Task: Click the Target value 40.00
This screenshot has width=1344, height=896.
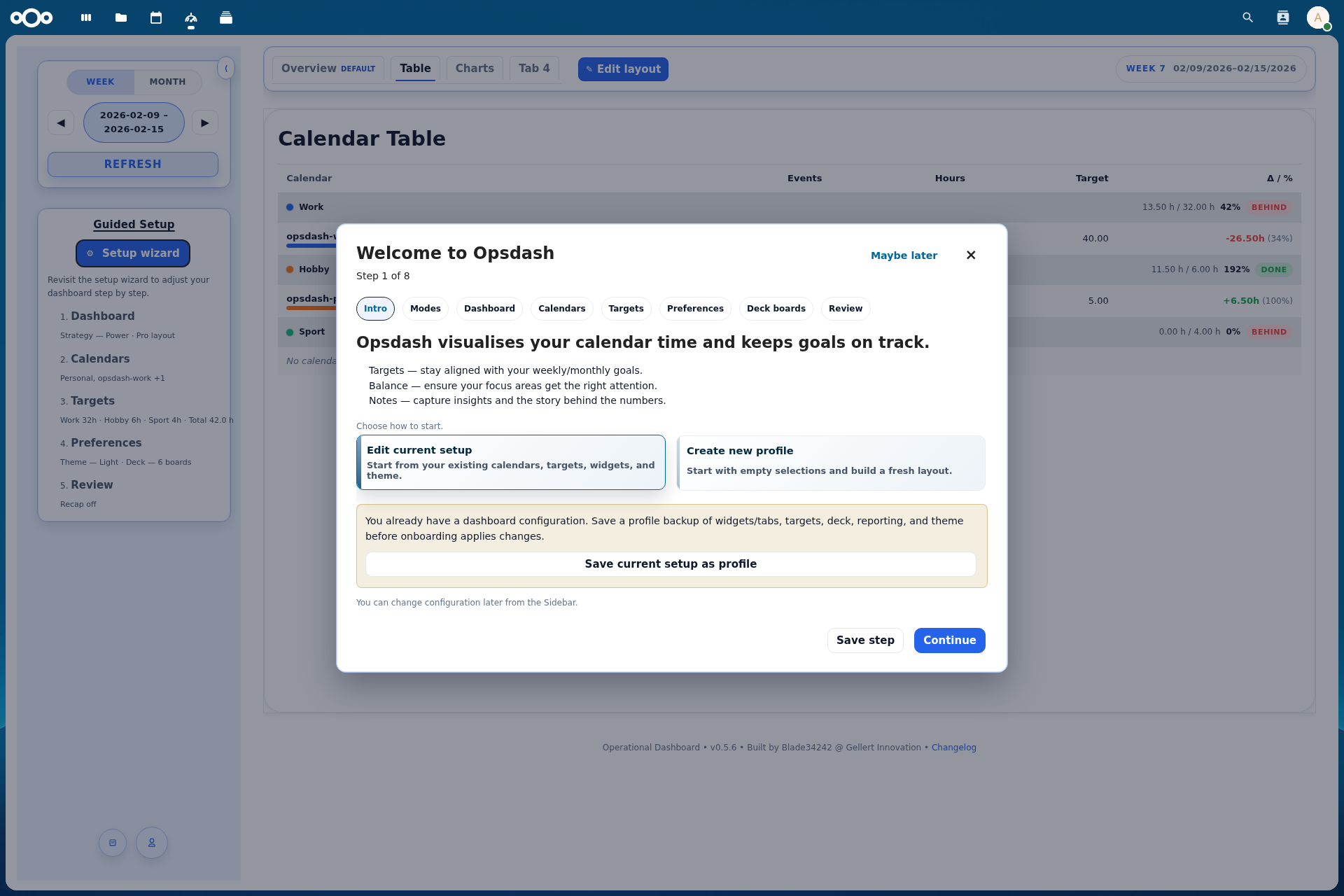Action: [1095, 239]
